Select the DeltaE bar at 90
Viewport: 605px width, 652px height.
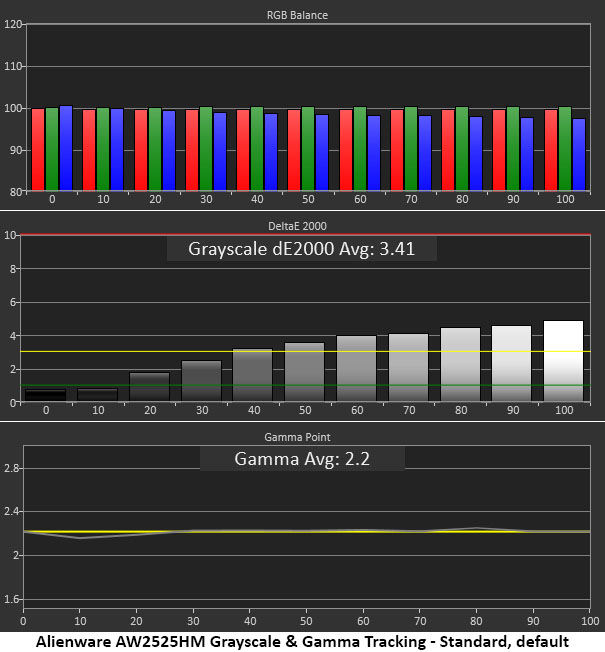[511, 363]
